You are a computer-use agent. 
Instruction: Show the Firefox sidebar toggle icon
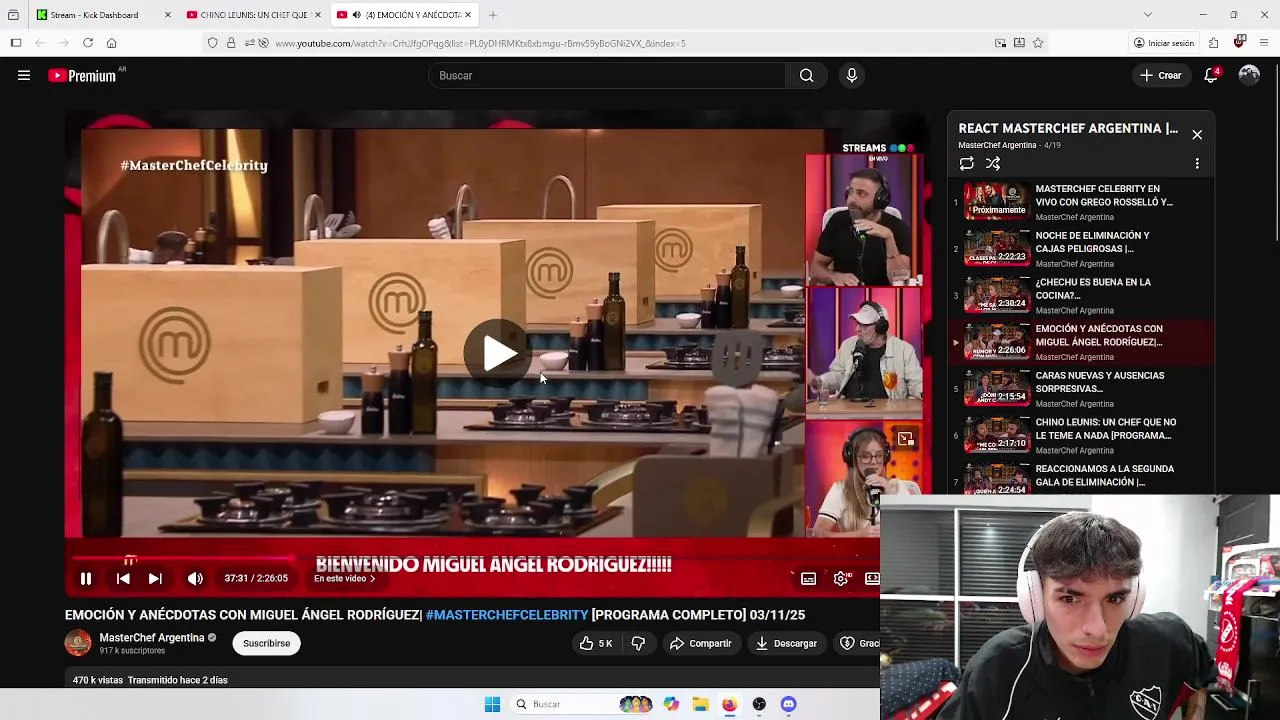[16, 43]
